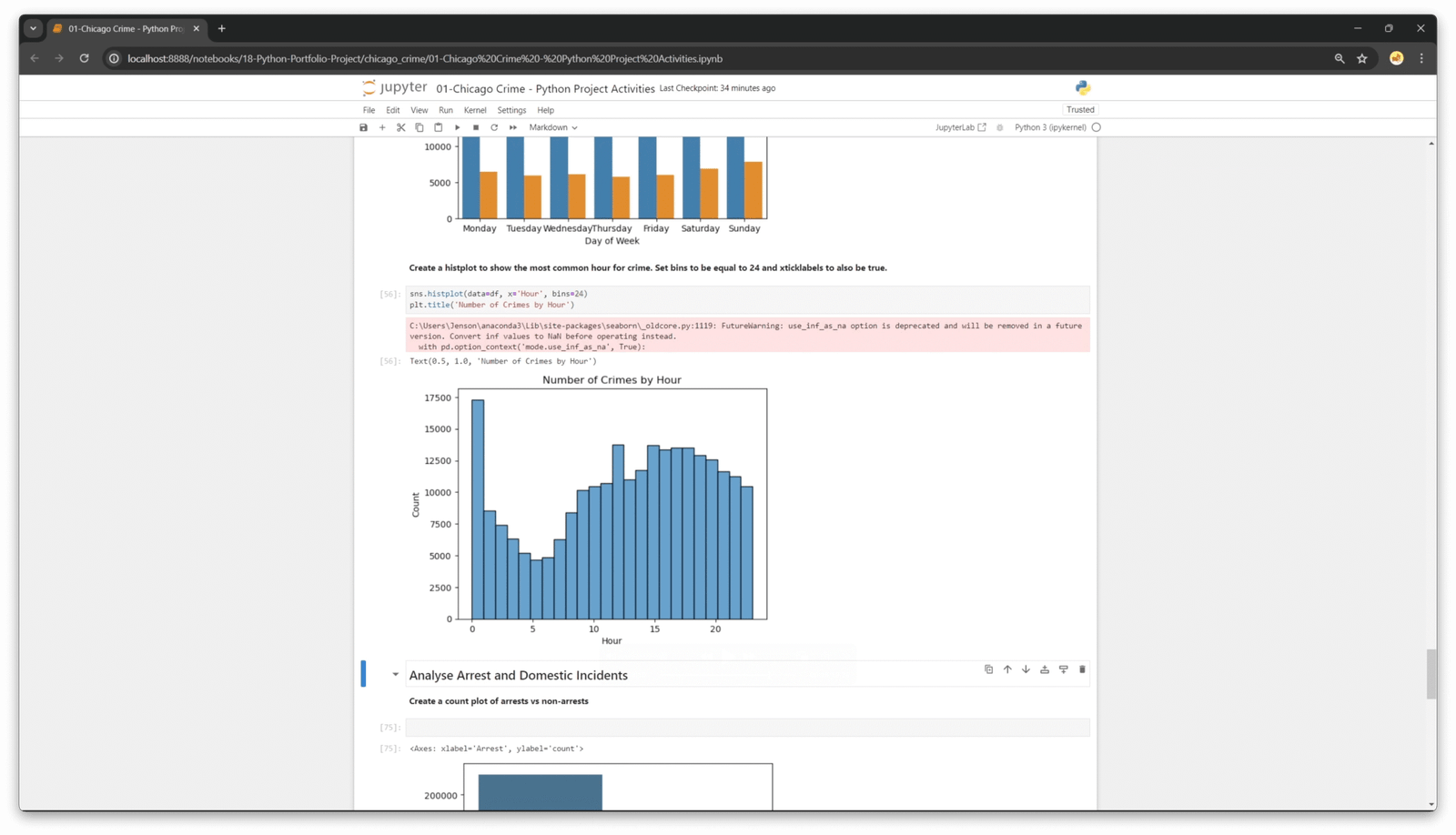The width and height of the screenshot is (1456, 835).
Task: Insert a cell below the heading cell
Action: tap(1063, 669)
